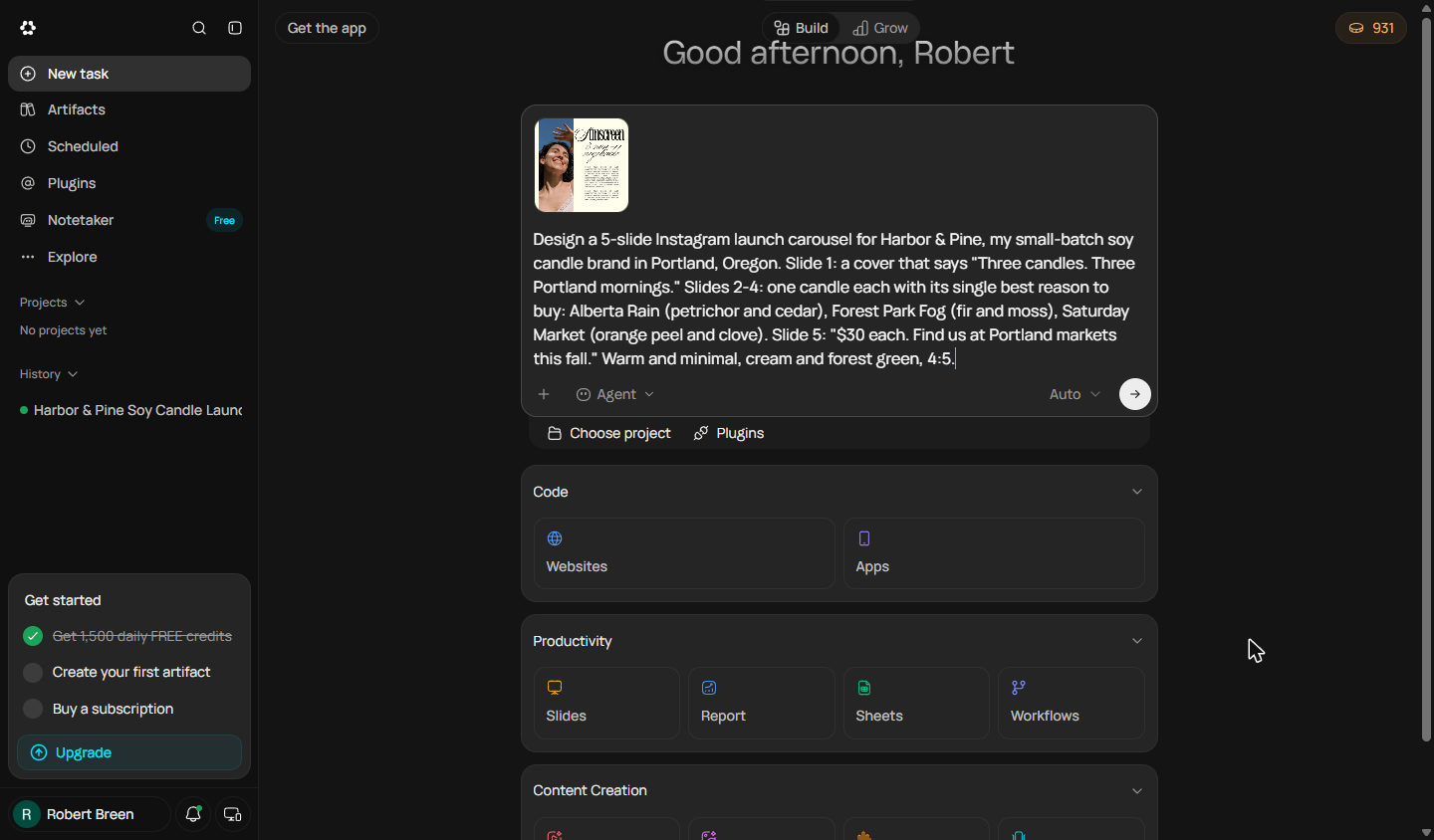Click the Get the app button
The image size is (1434, 840).
(x=327, y=28)
